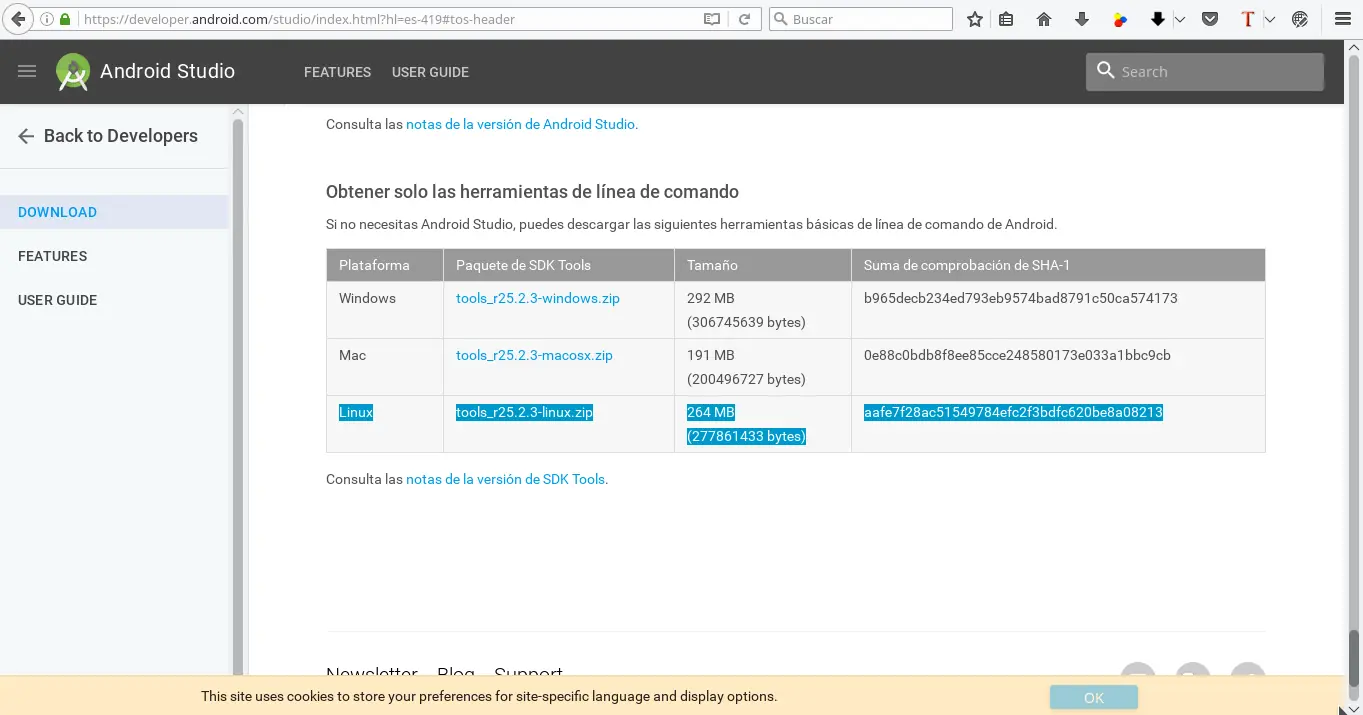Screen dimensions: 1363x715
Task: Open notas de la versión de SDK Tools
Action: click(505, 479)
